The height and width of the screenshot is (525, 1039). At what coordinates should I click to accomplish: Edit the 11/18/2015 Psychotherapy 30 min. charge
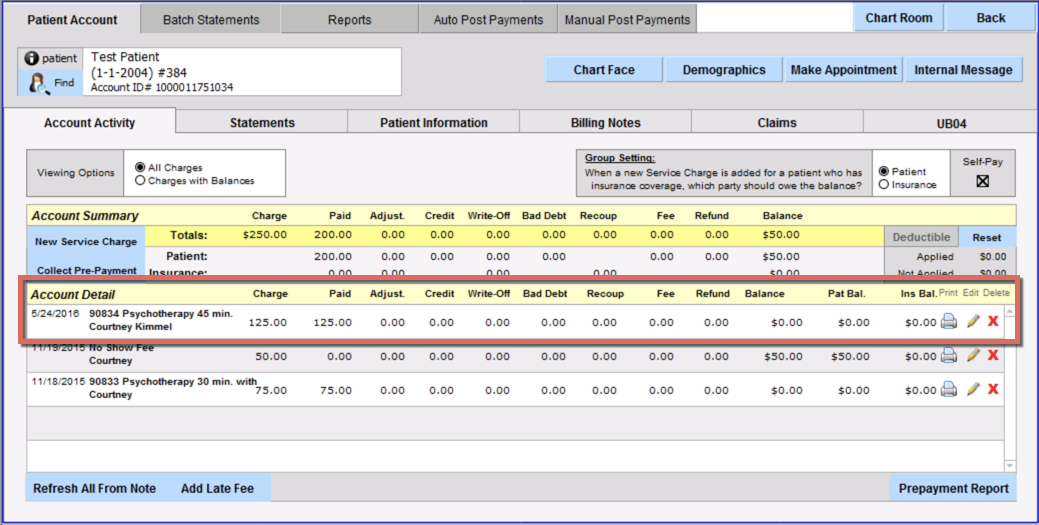click(x=973, y=389)
